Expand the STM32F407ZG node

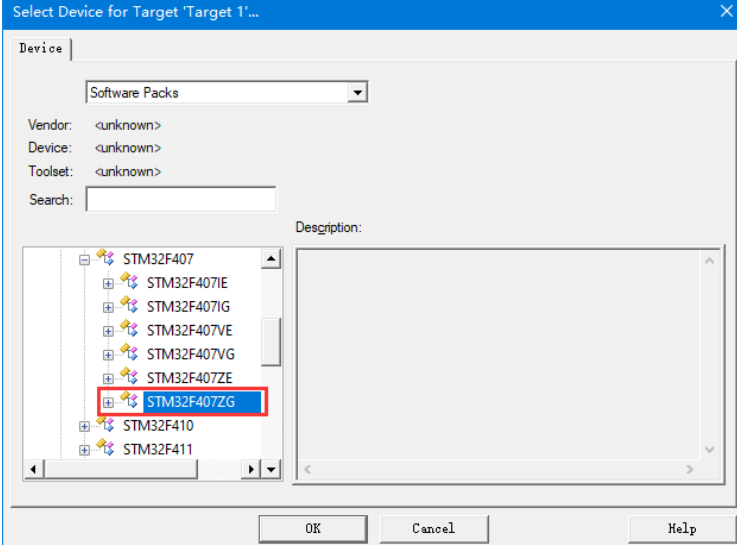(108, 403)
